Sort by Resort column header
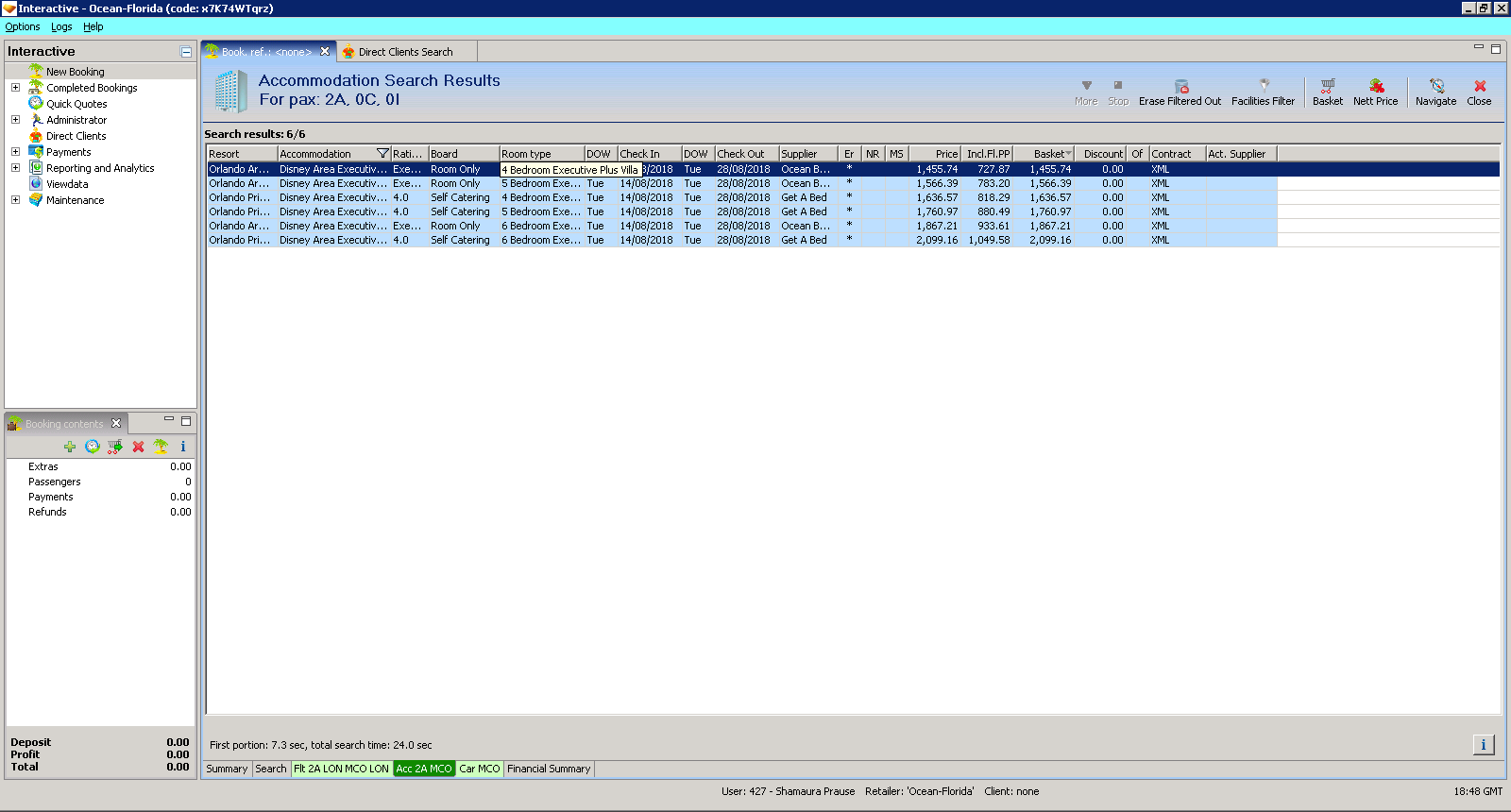This screenshot has height=812, width=1511. (x=242, y=154)
